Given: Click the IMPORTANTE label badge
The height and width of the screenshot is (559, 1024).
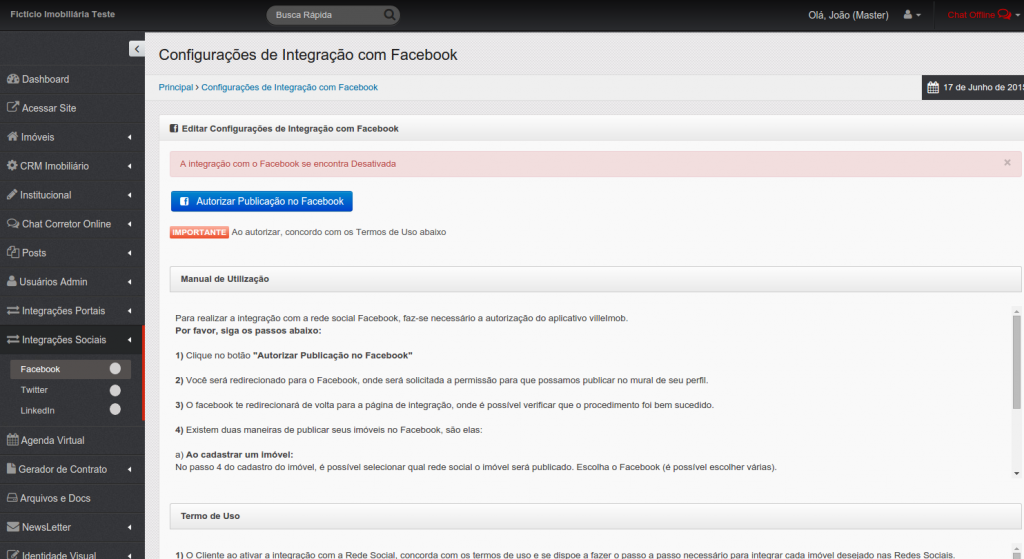Looking at the screenshot, I should click(199, 232).
